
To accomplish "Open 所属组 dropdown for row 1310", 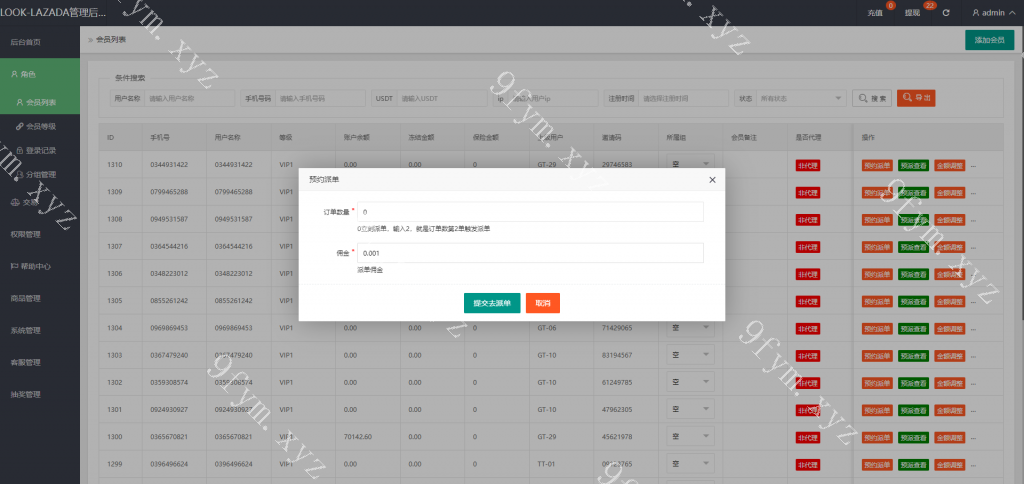I will (x=690, y=164).
